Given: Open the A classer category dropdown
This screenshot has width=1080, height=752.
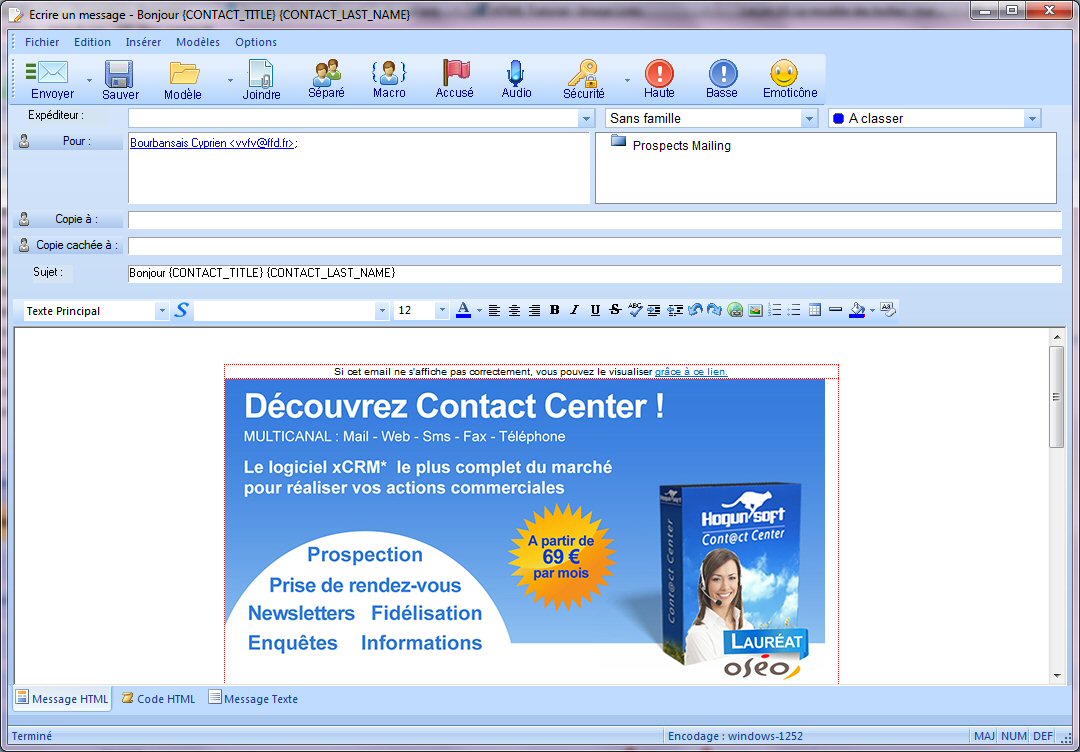Looking at the screenshot, I should (1032, 118).
